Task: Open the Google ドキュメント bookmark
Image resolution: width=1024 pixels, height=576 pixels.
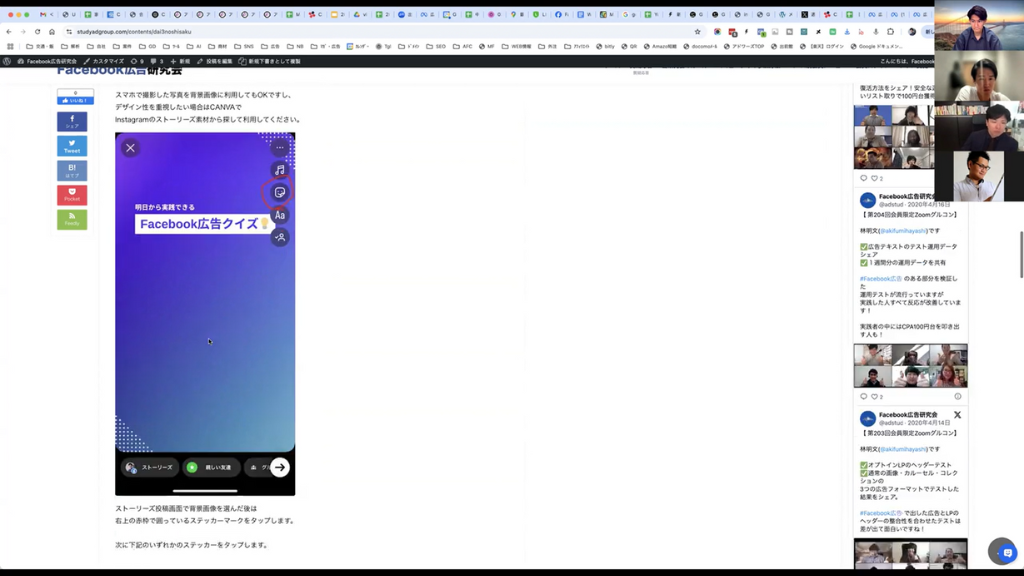Action: (876, 46)
